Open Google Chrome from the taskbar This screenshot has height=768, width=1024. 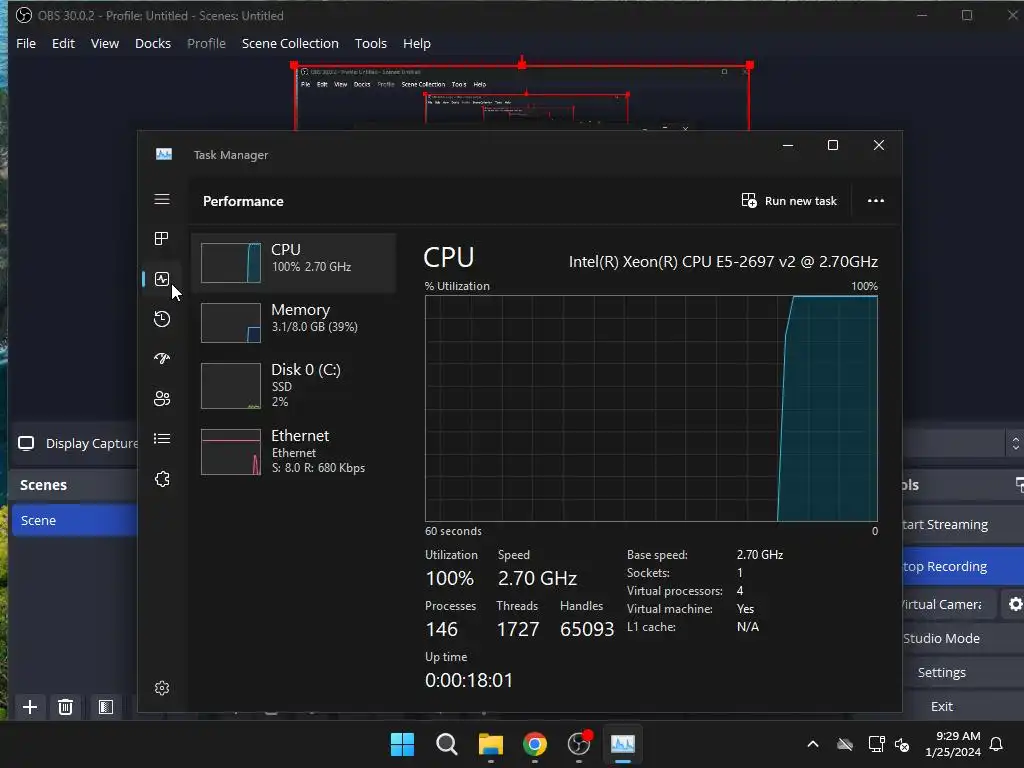535,744
